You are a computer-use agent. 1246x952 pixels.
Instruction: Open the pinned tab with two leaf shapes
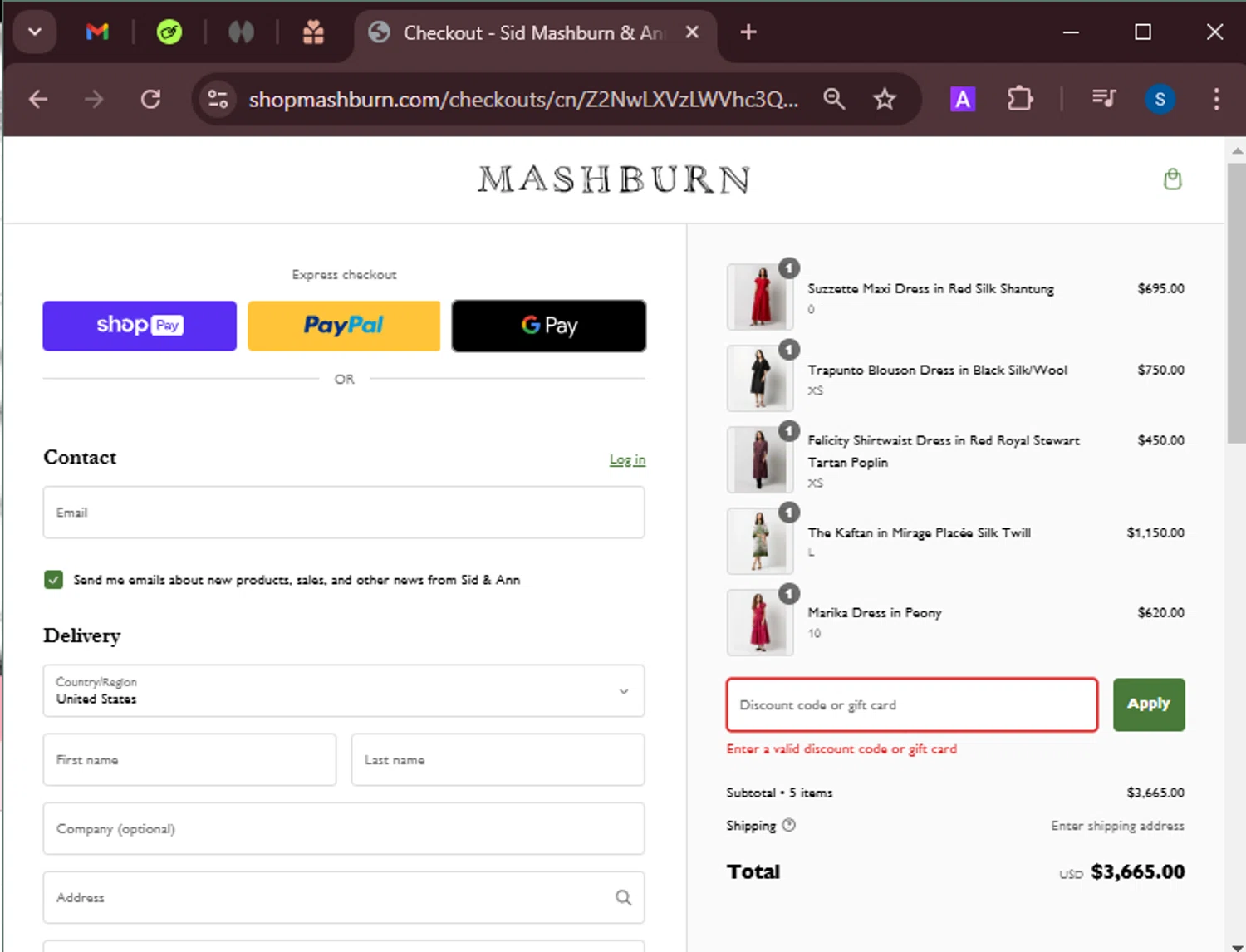[x=241, y=32]
